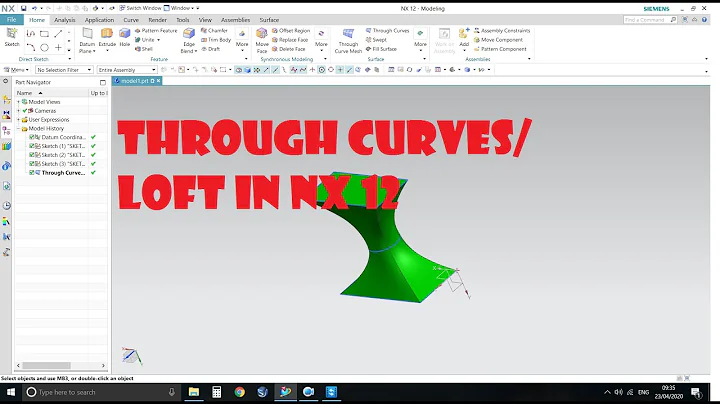The width and height of the screenshot is (720, 404).
Task: Select the Sketch tool
Action: [12, 37]
